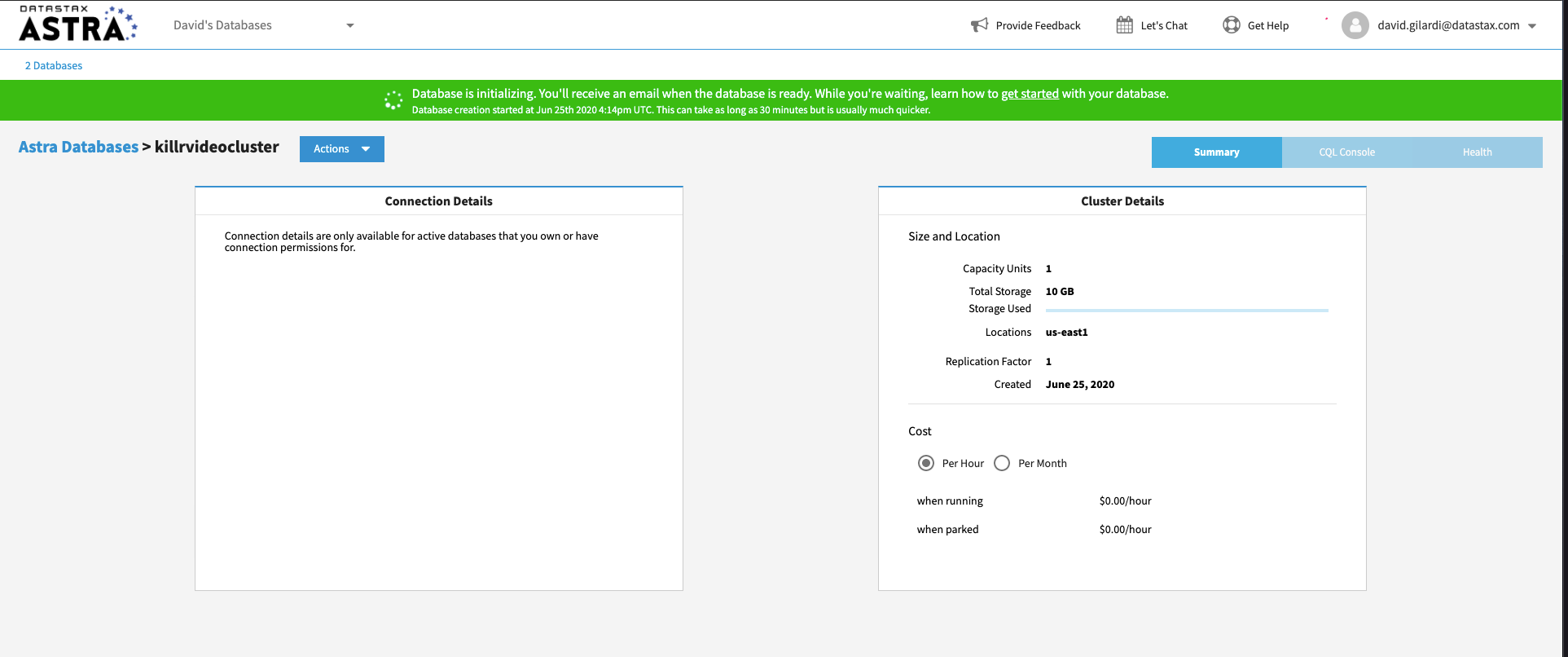Click the 10 GB total storage value
This screenshot has height=657, width=1568.
[1059, 292]
